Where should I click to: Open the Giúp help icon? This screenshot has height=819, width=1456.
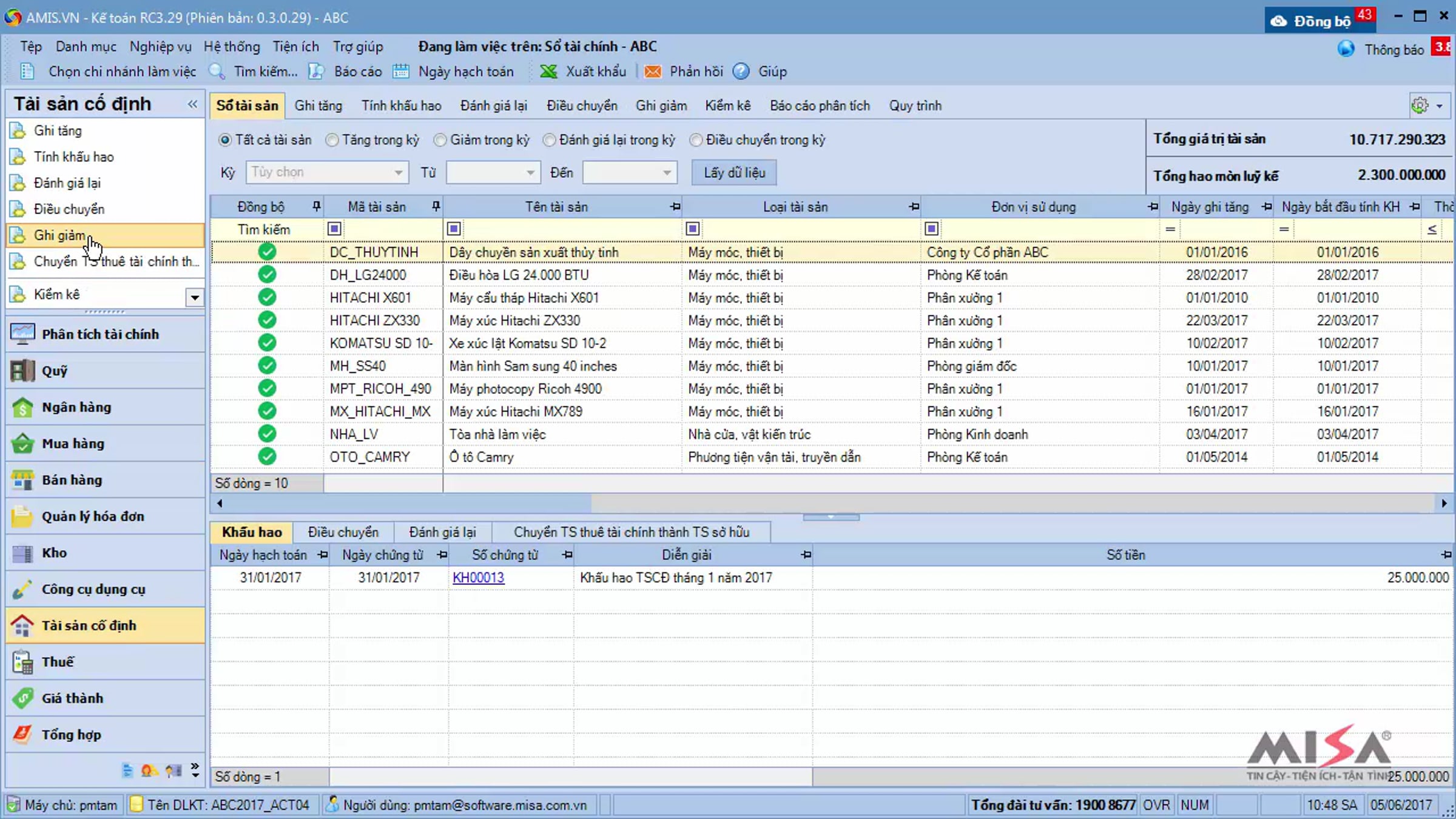[741, 72]
